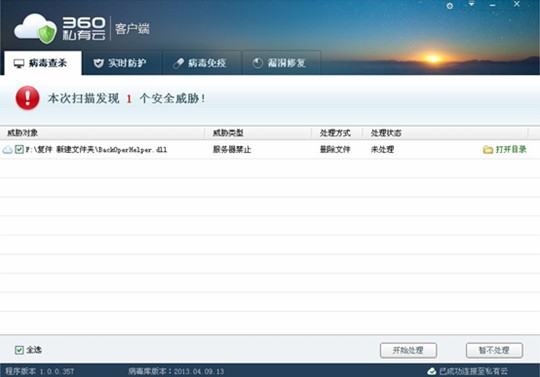Sort by the 威胁类型 column header
This screenshot has width=540, height=377.
click(x=258, y=133)
